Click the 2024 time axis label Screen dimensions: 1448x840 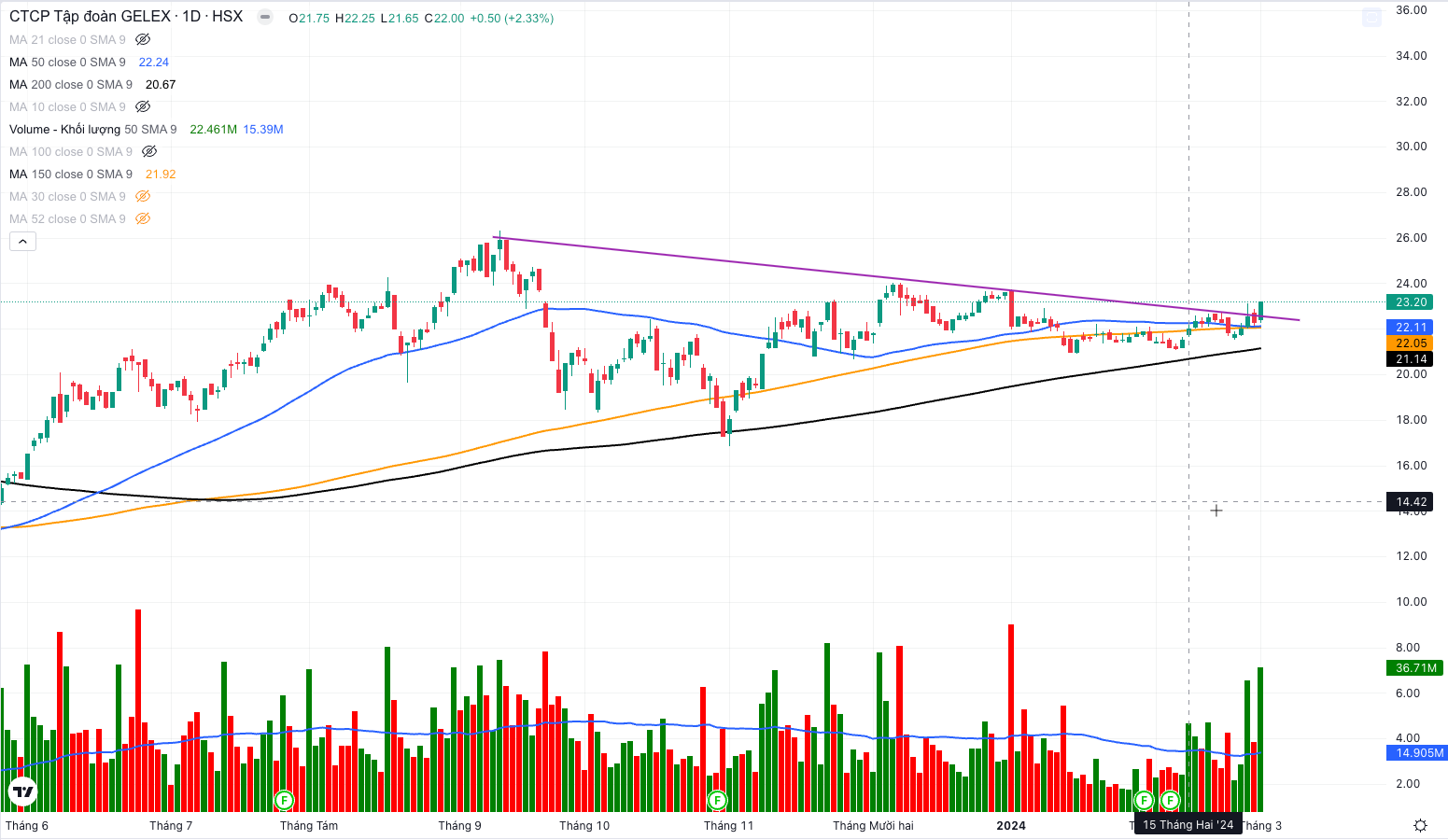[1011, 825]
